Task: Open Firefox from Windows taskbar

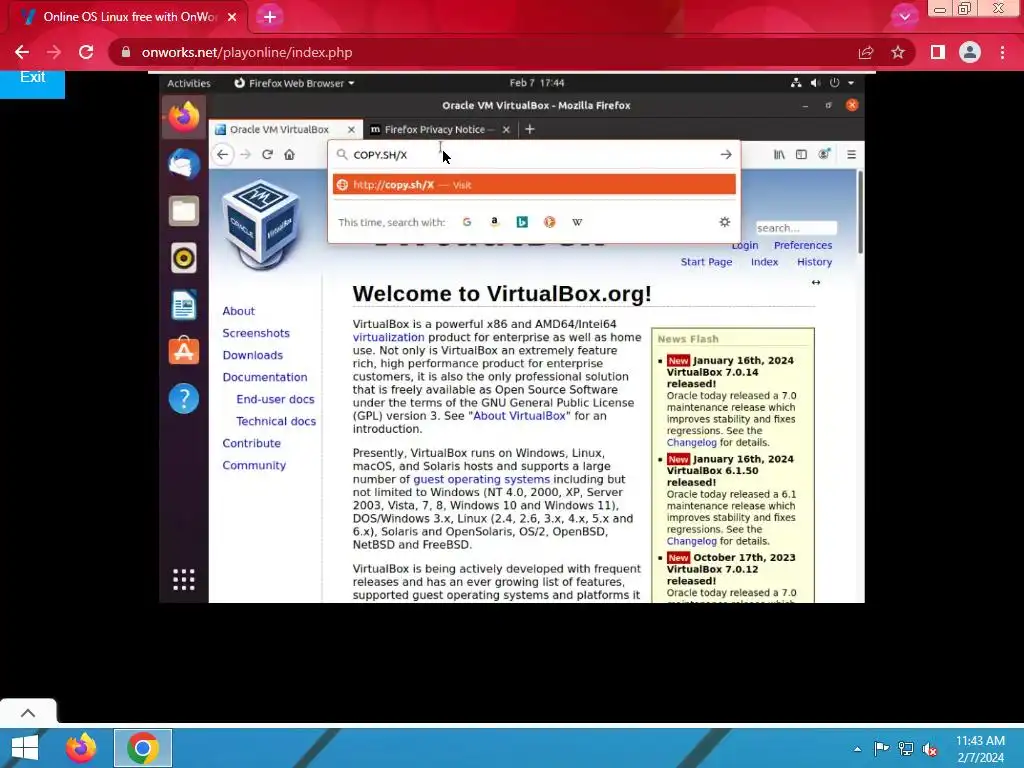Action: click(81, 748)
